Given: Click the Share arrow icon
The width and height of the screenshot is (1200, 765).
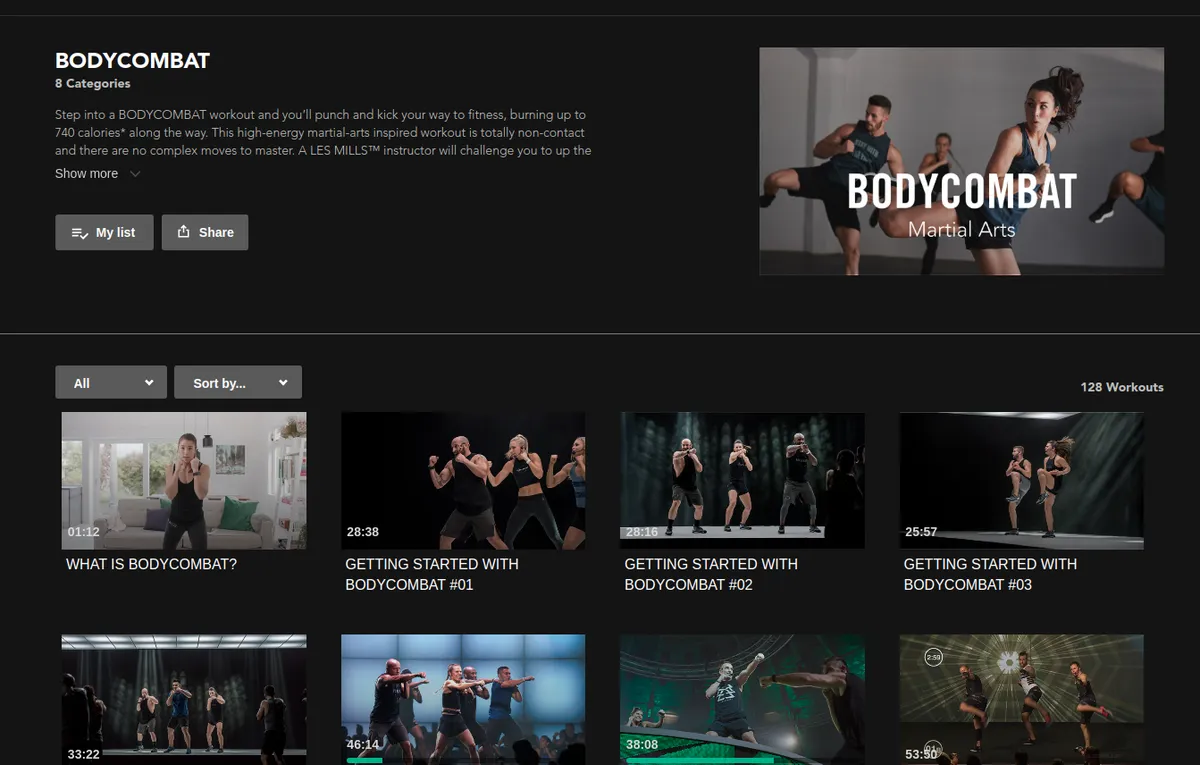Looking at the screenshot, I should click(183, 232).
